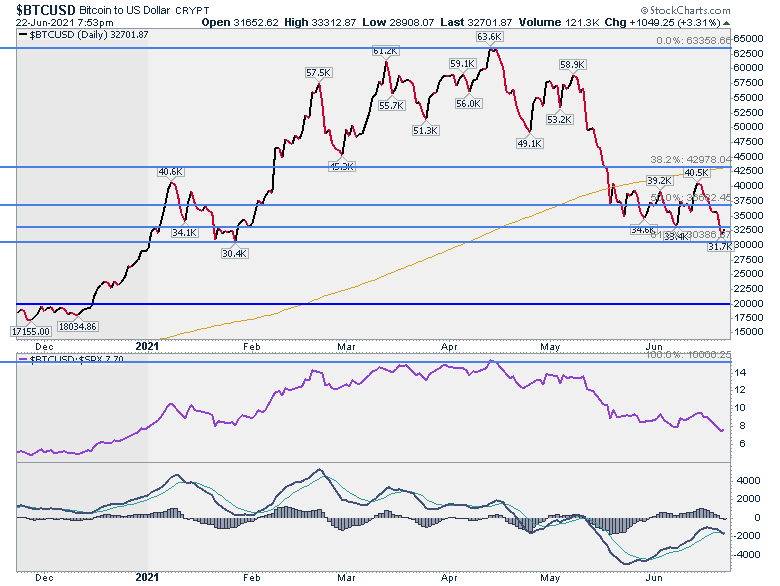The width and height of the screenshot is (780, 586).
Task: Click the 15000 price axis value
Action: tap(748, 332)
